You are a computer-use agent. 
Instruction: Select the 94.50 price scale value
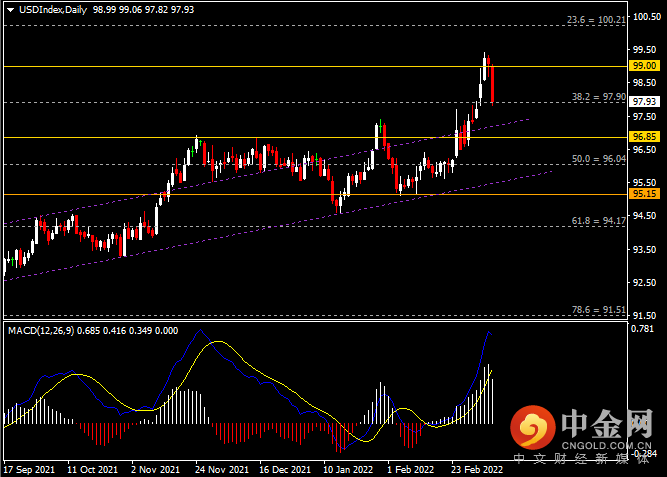(644, 216)
